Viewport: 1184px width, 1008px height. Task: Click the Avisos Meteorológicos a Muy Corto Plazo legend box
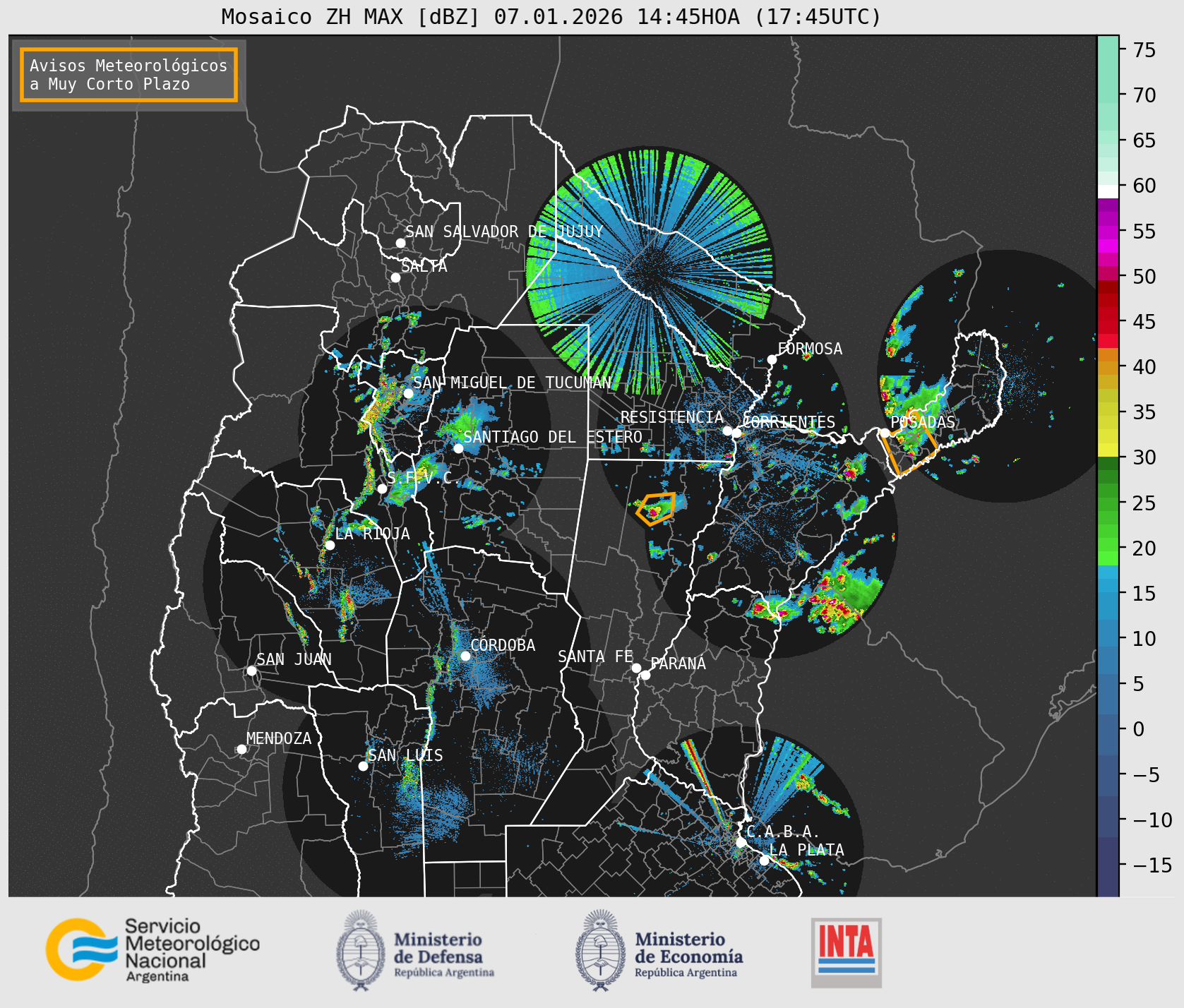pyautogui.click(x=128, y=76)
